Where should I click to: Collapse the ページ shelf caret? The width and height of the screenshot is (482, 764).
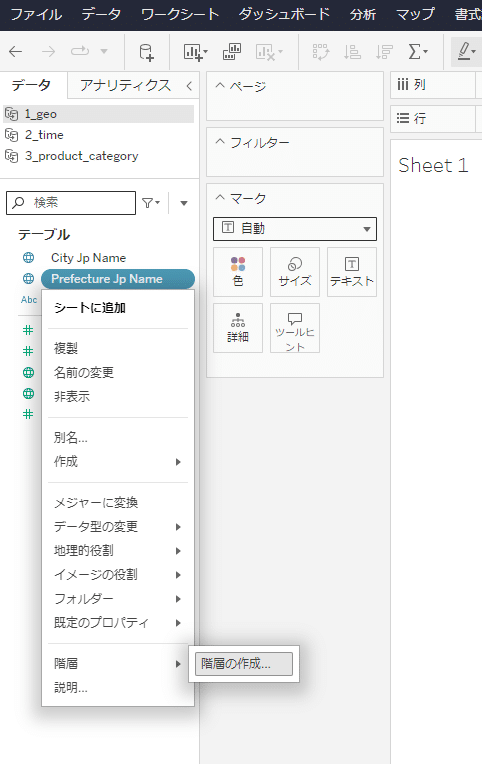point(220,86)
